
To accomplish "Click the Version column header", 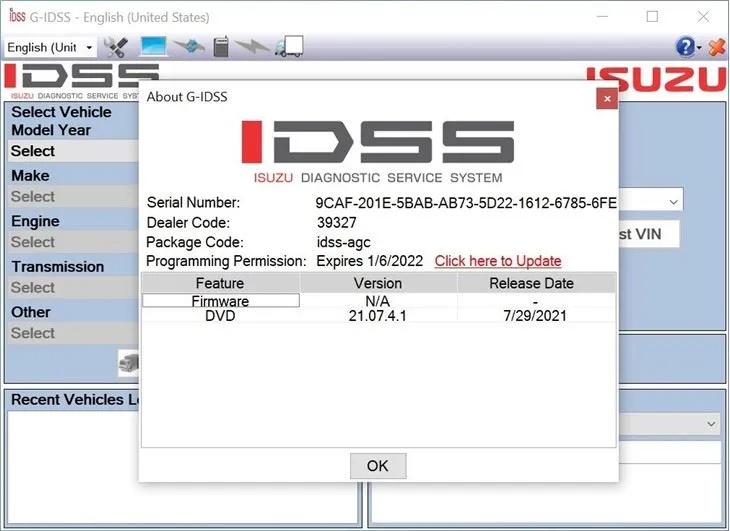I will point(378,283).
